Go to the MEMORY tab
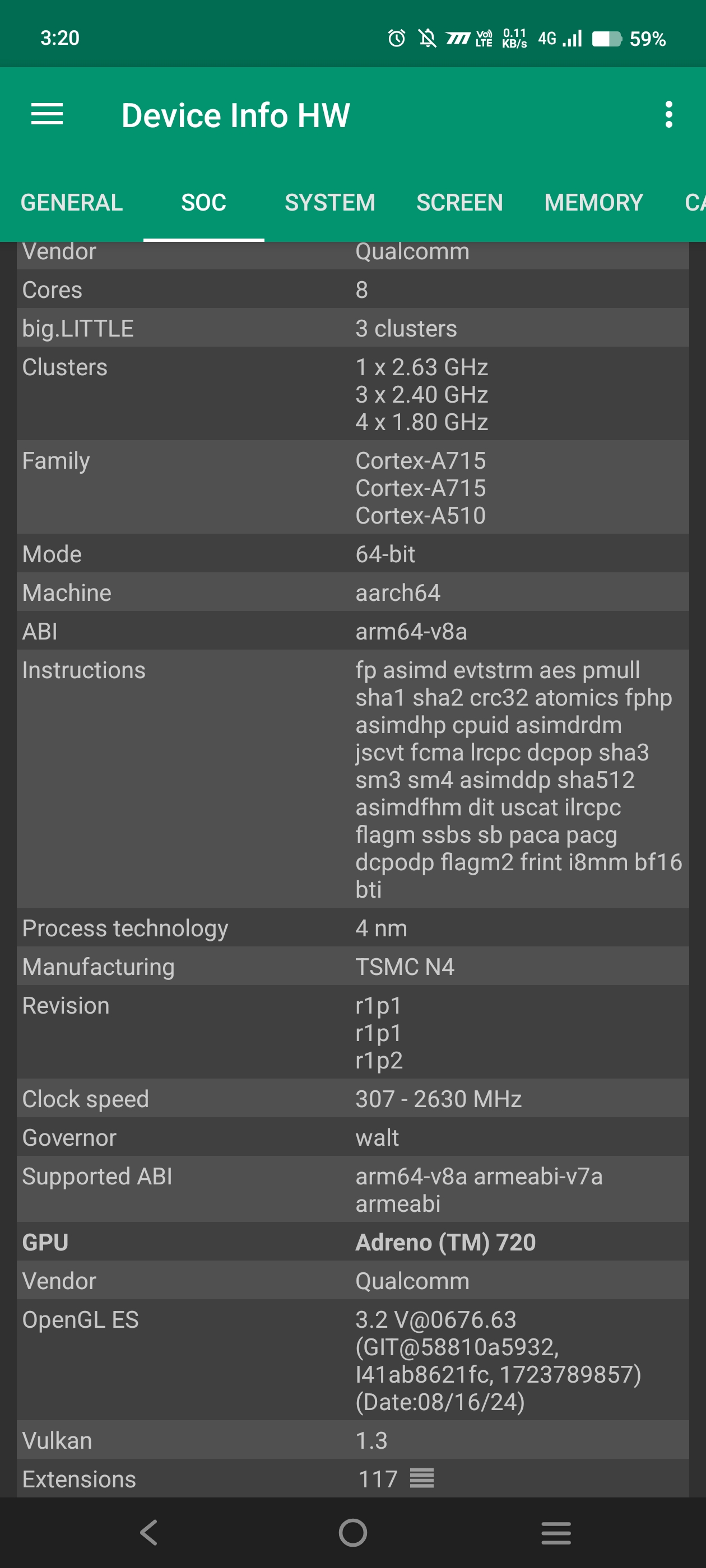 tap(593, 202)
